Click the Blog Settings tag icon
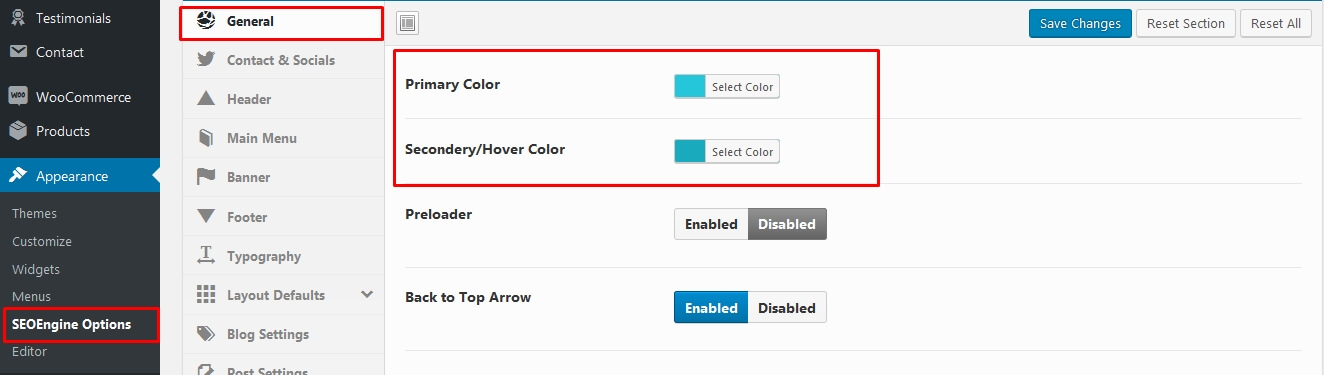This screenshot has height=375, width=1324. pos(206,334)
